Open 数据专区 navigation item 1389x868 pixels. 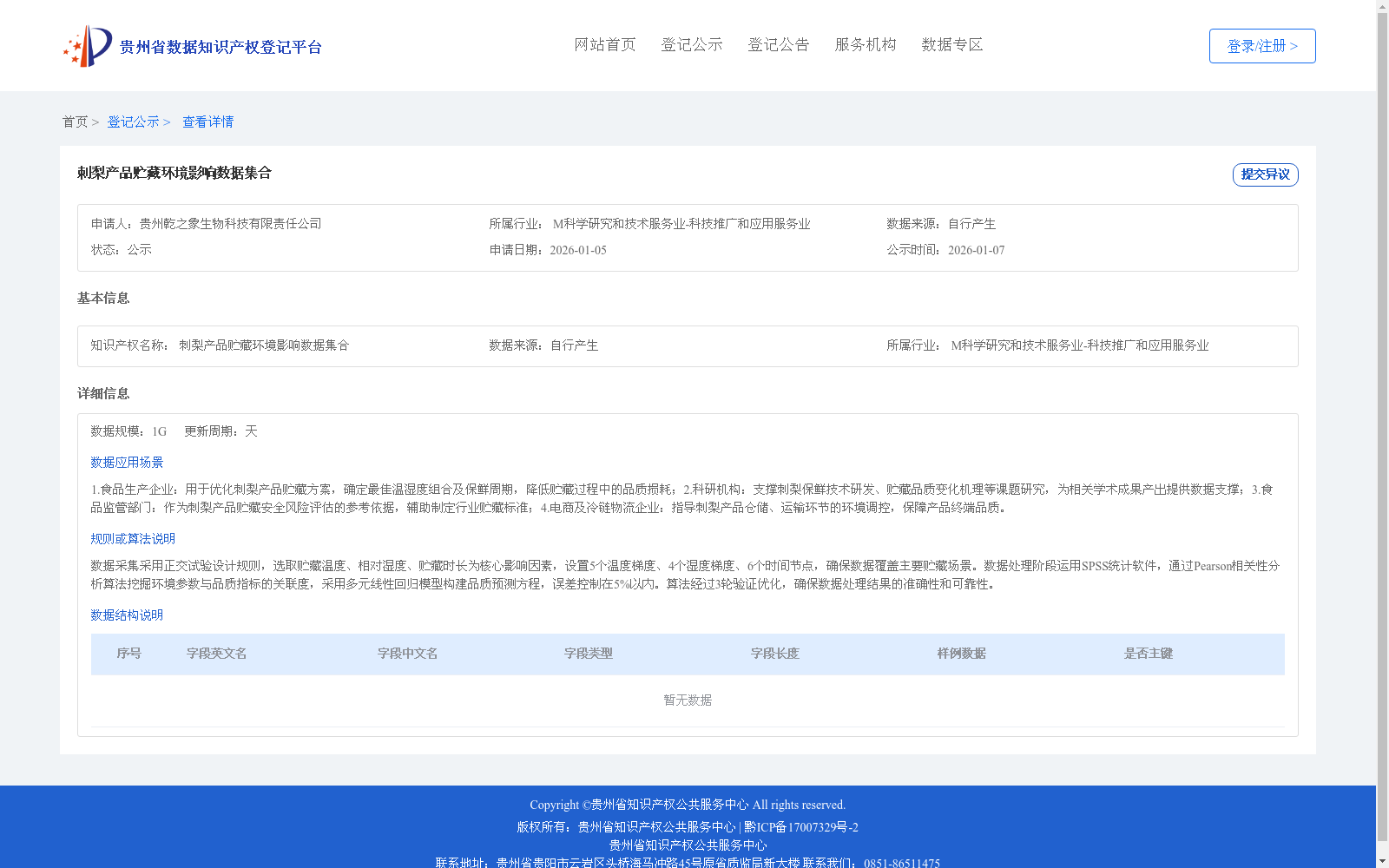tap(952, 44)
